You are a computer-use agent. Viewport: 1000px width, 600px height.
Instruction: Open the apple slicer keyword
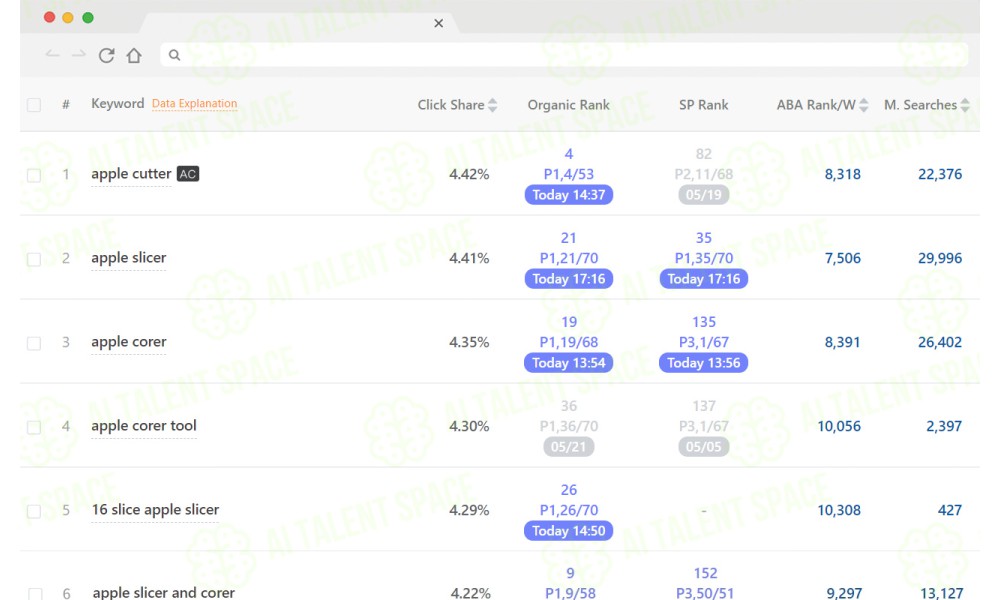click(x=129, y=258)
